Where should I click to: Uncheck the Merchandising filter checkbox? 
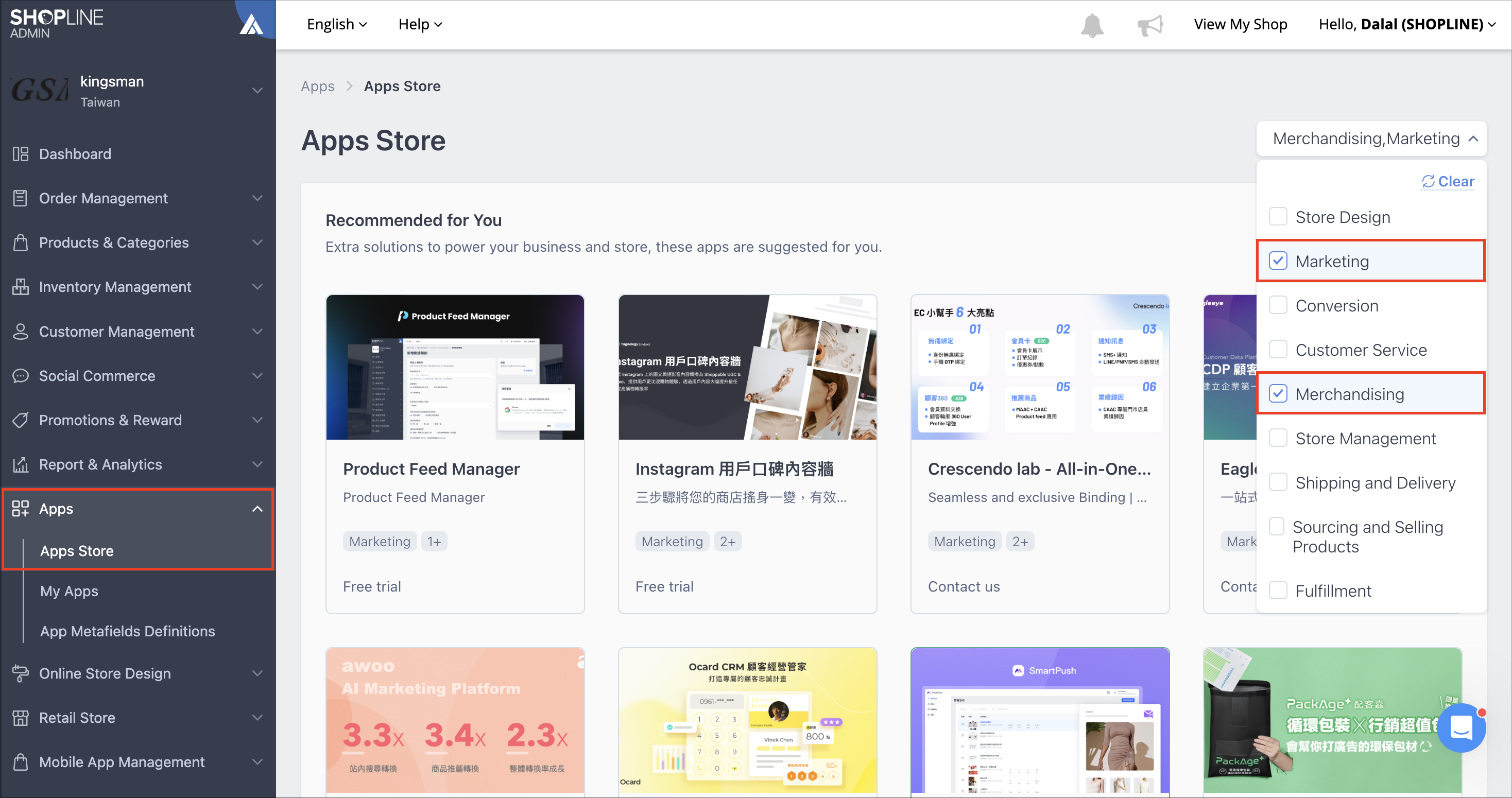1278,394
